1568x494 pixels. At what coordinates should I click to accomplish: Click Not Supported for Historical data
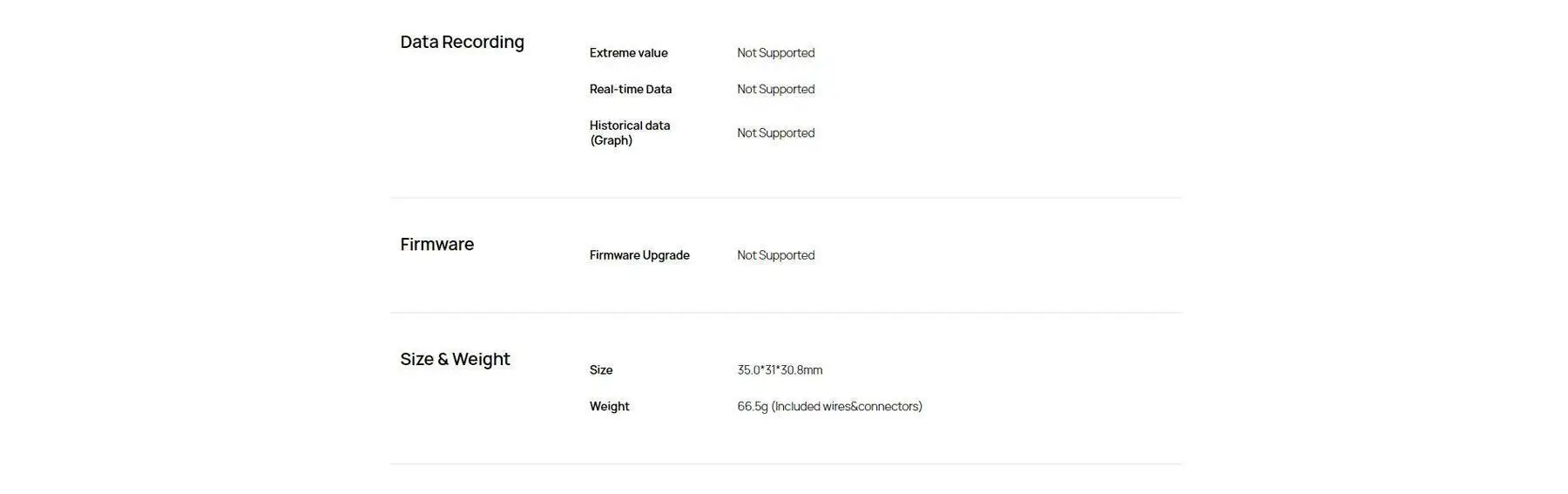click(x=775, y=133)
